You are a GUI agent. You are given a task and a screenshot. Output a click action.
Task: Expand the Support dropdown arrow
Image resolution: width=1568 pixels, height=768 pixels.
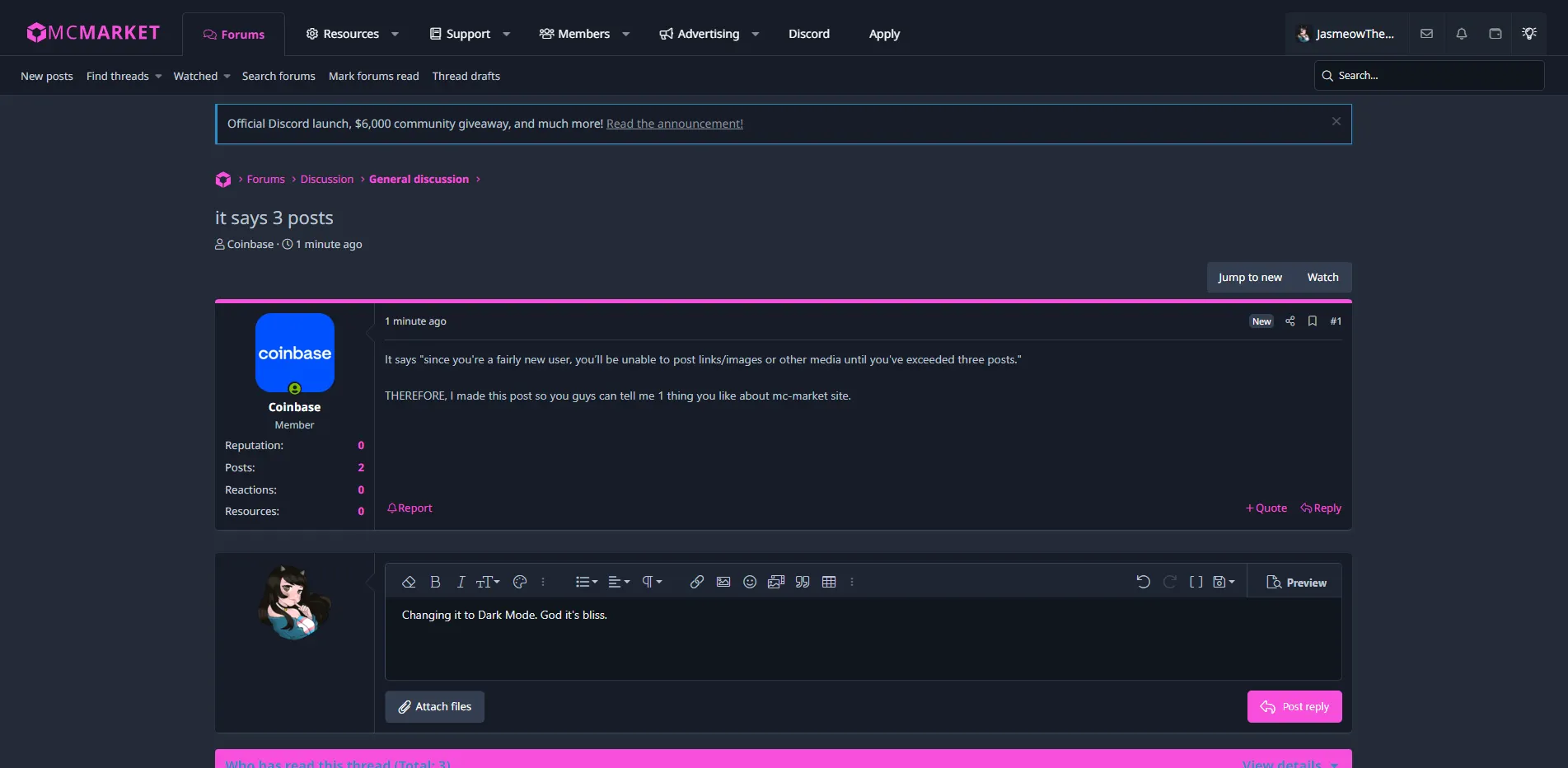click(506, 34)
